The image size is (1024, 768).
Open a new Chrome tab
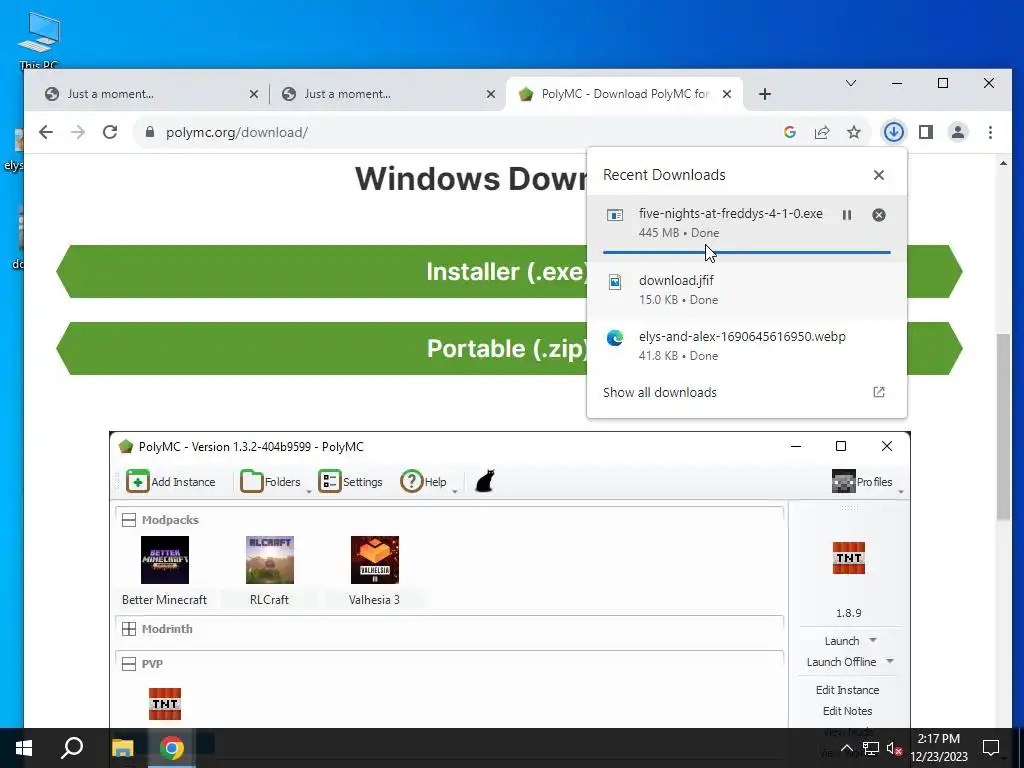(765, 94)
